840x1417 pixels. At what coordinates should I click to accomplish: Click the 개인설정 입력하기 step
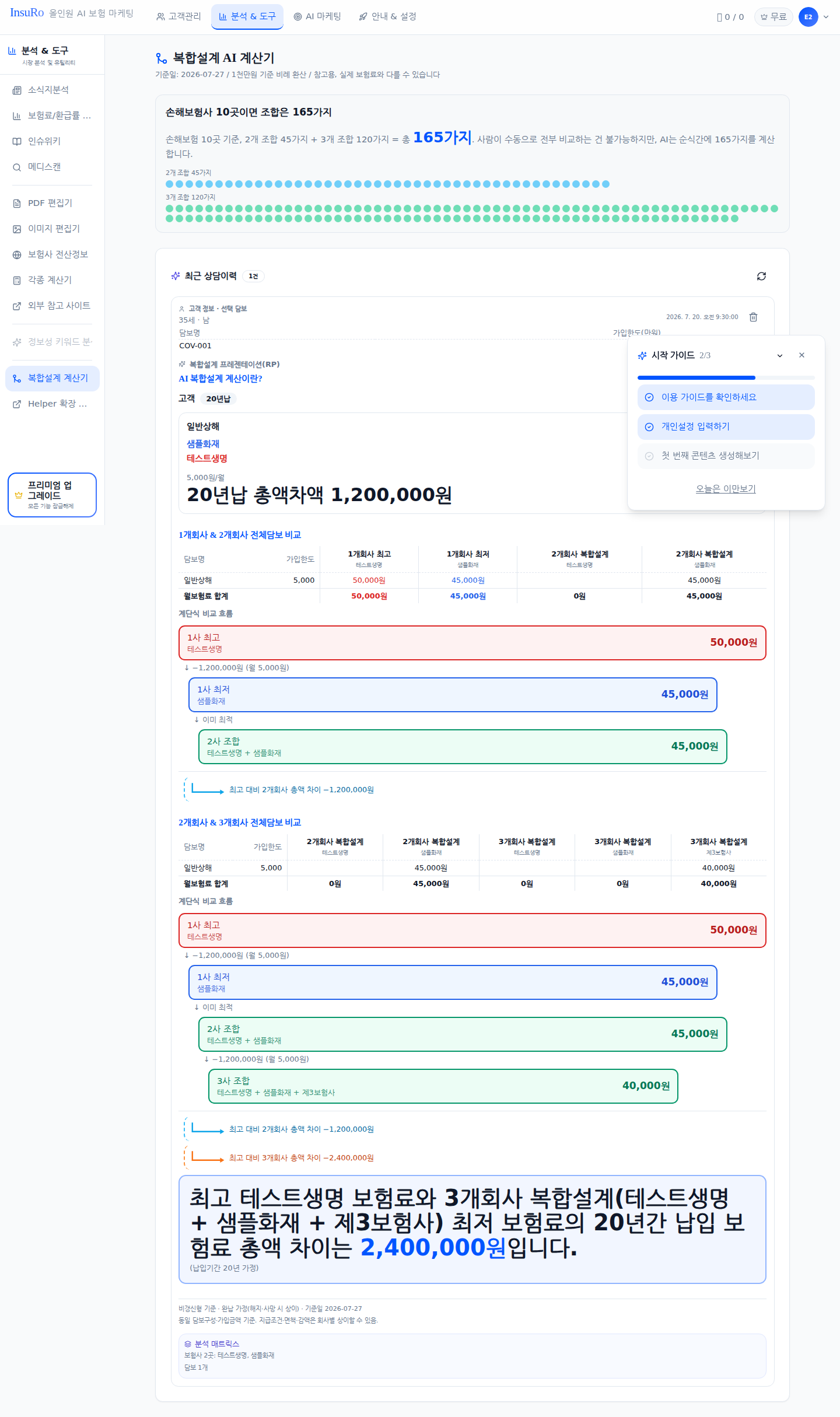tap(726, 426)
